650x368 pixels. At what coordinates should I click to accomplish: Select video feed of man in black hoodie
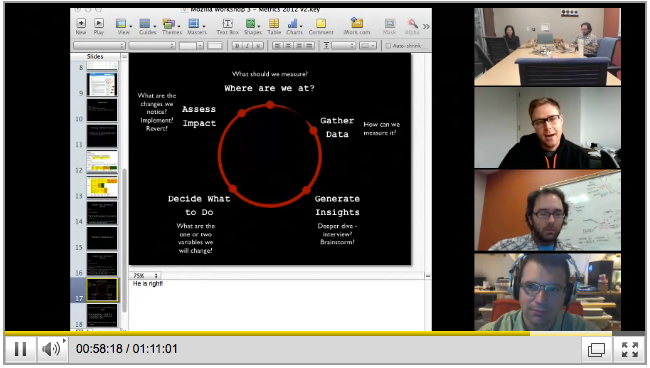coord(547,128)
